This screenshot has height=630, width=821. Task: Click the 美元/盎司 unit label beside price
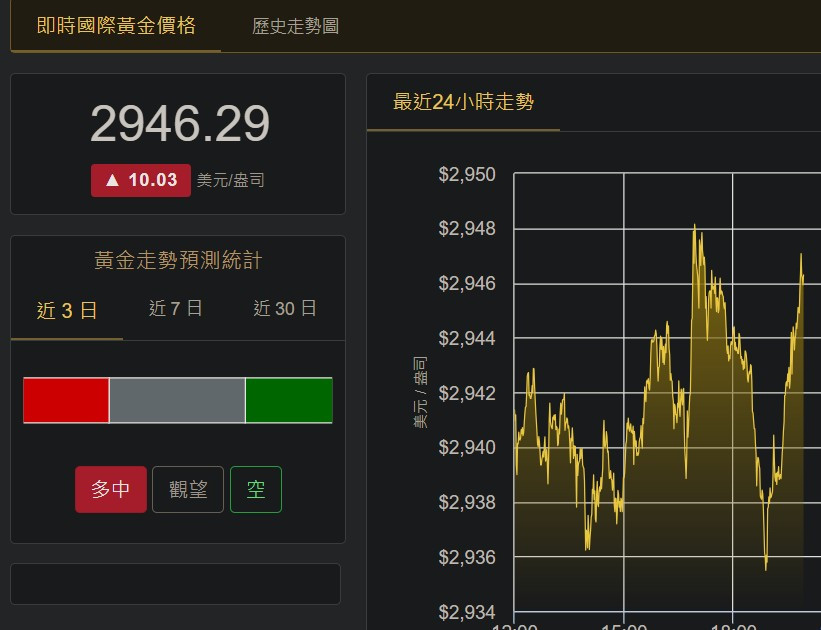pyautogui.click(x=231, y=181)
